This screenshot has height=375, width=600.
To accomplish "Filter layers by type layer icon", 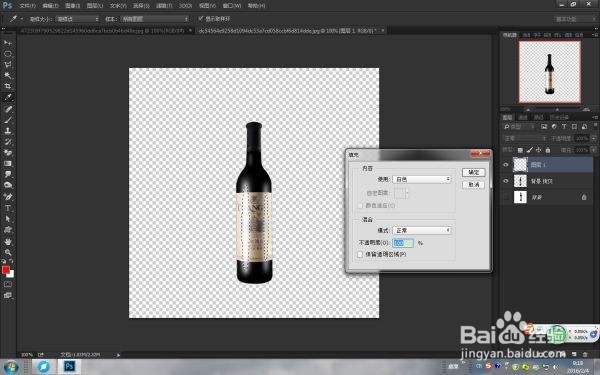I will (564, 127).
